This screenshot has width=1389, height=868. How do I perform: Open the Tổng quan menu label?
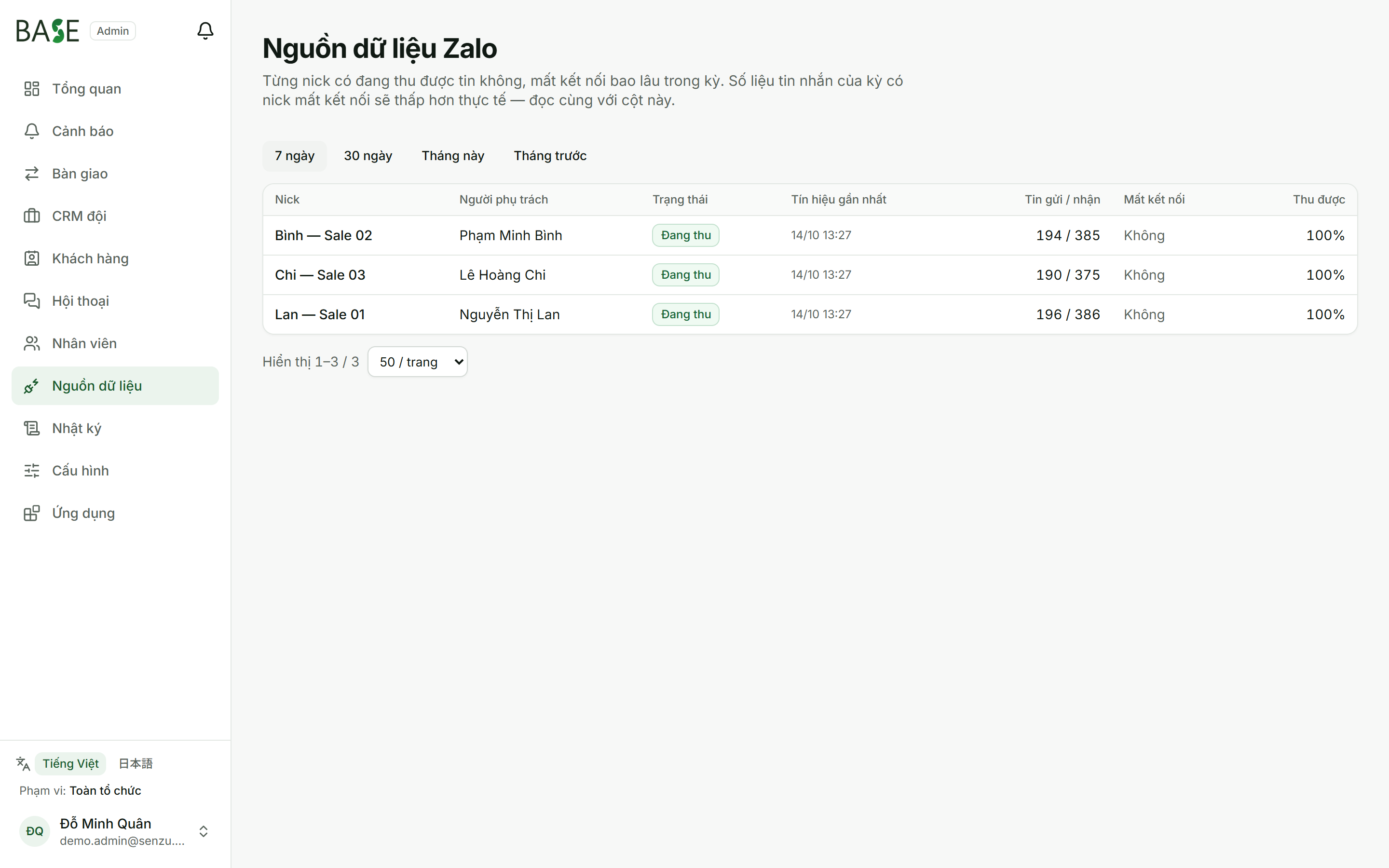click(87, 89)
